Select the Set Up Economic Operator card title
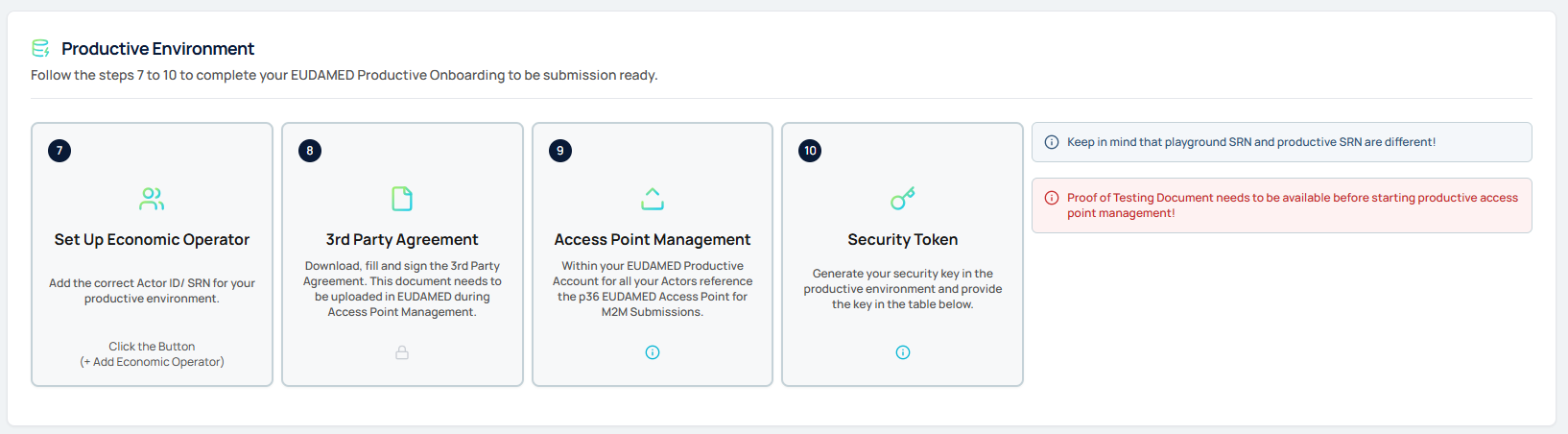The height and width of the screenshot is (434, 1568). [152, 240]
